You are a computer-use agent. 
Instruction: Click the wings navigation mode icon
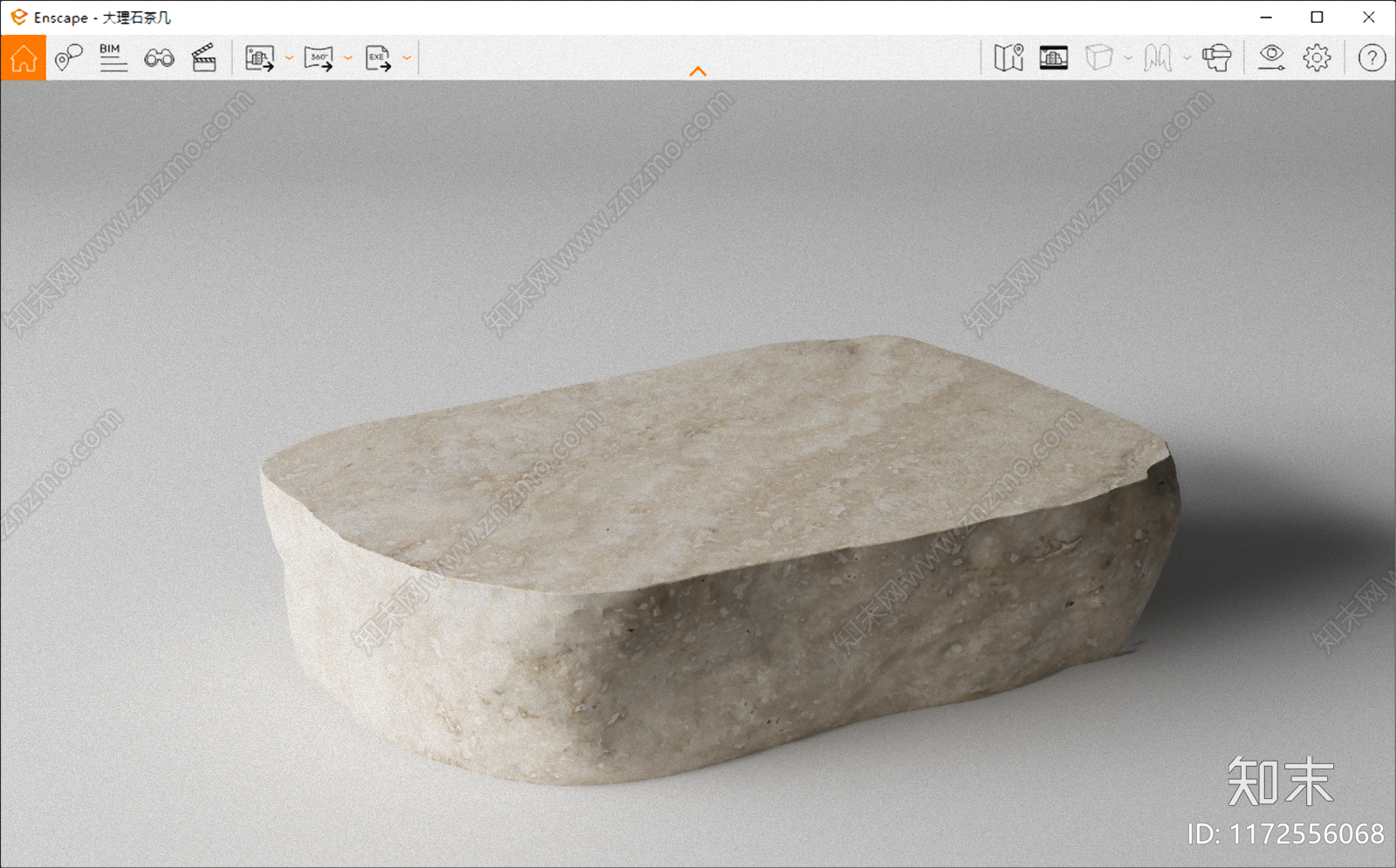1158,58
